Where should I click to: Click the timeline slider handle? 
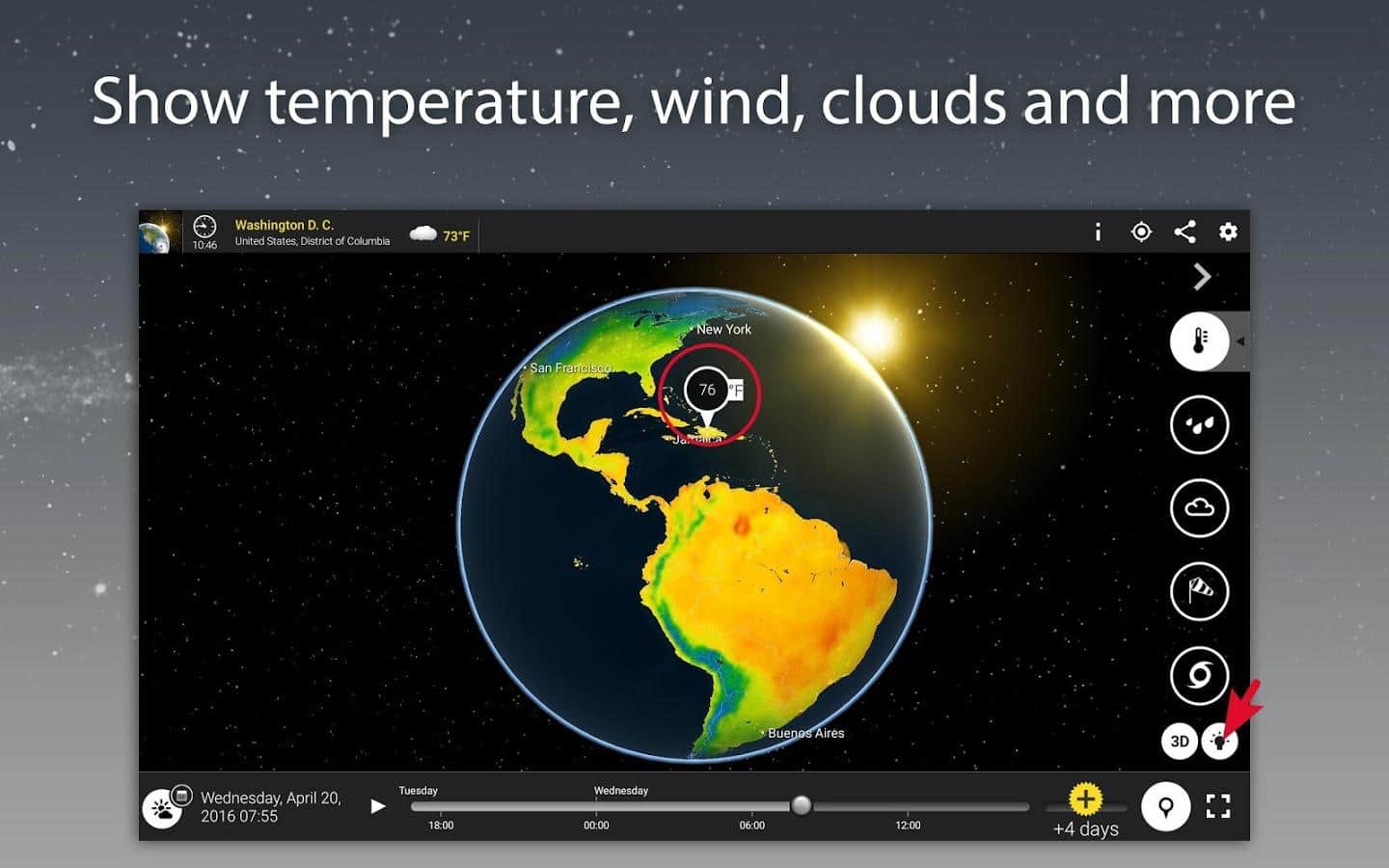point(801,805)
